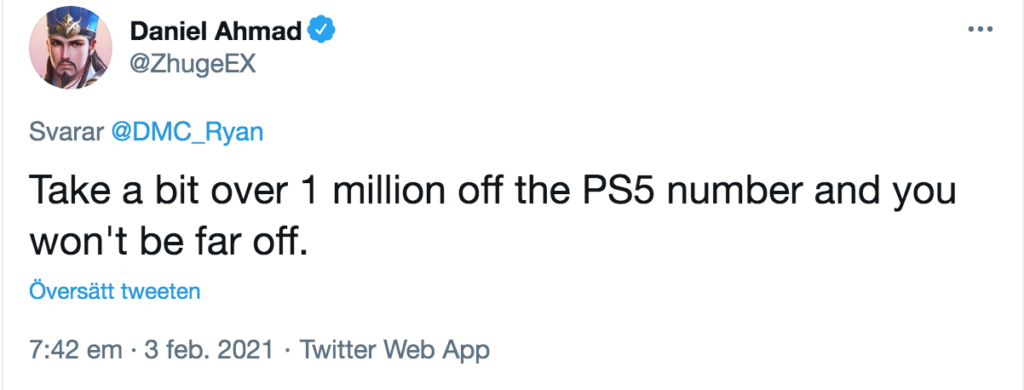Viewport: 1024px width, 390px height.
Task: Click the phrase won't be far off
Action: pyautogui.click(x=167, y=243)
